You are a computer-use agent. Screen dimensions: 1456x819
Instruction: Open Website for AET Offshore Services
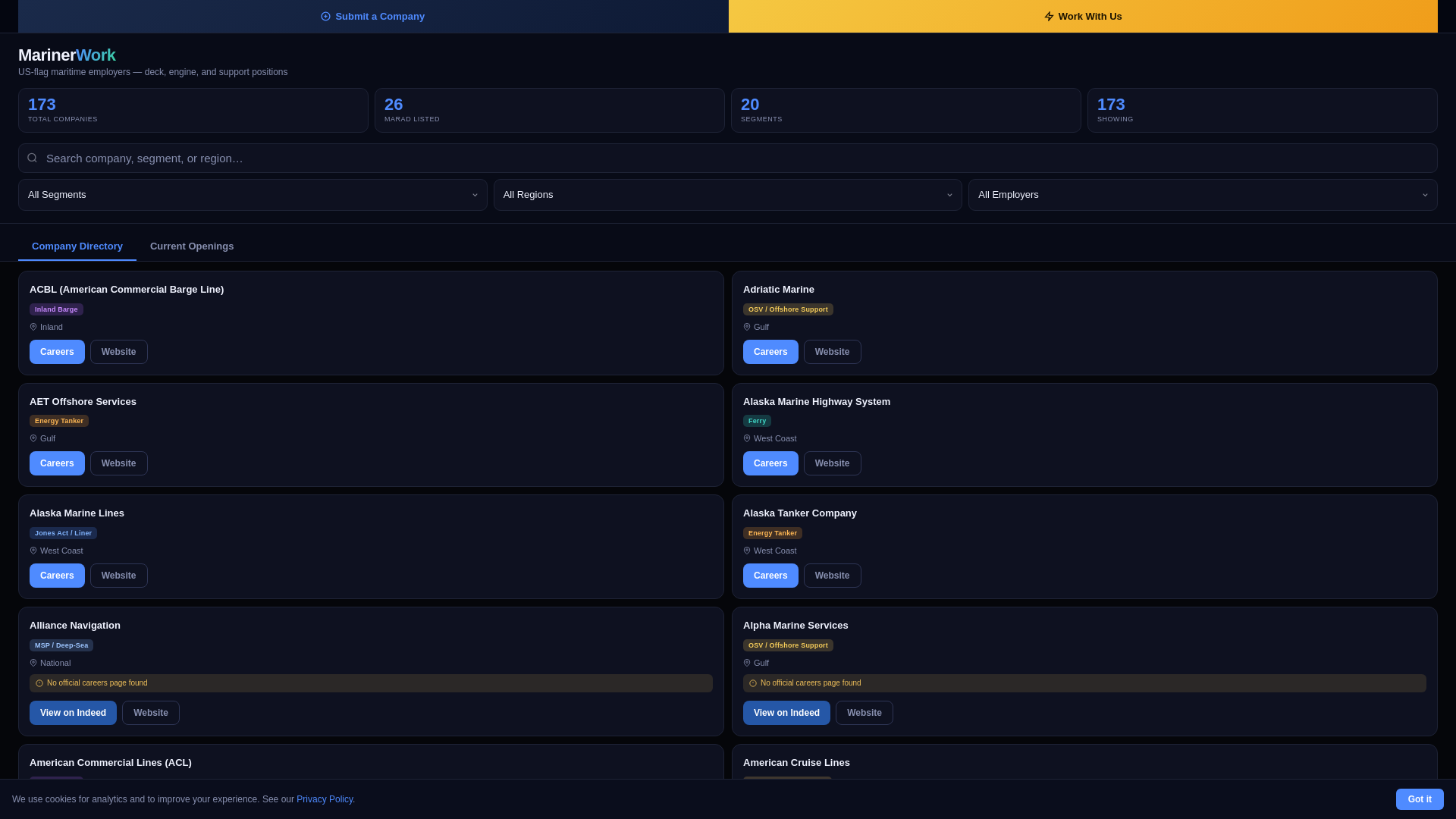[119, 463]
